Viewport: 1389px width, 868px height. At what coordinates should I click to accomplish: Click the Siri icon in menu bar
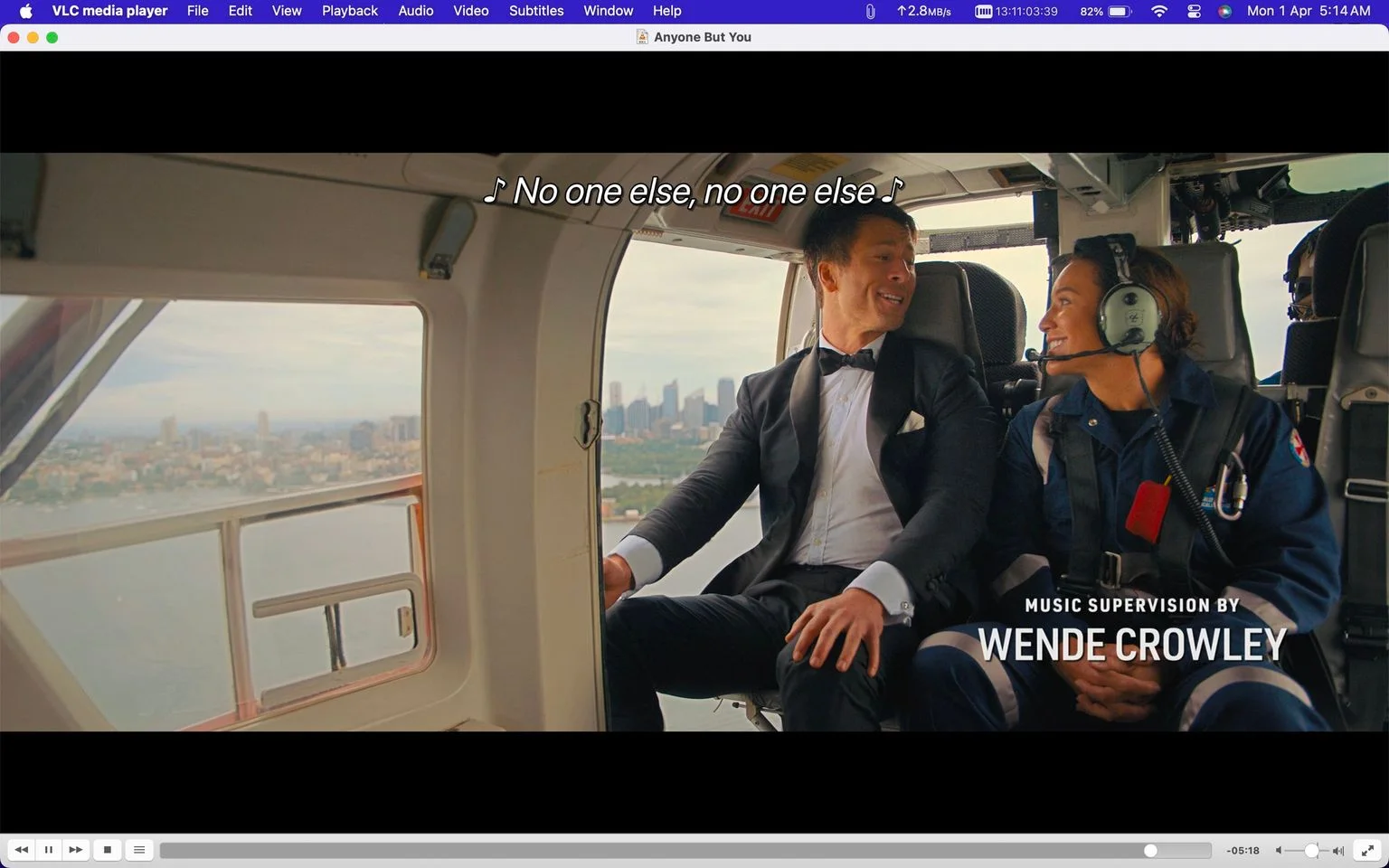pyautogui.click(x=1225, y=11)
